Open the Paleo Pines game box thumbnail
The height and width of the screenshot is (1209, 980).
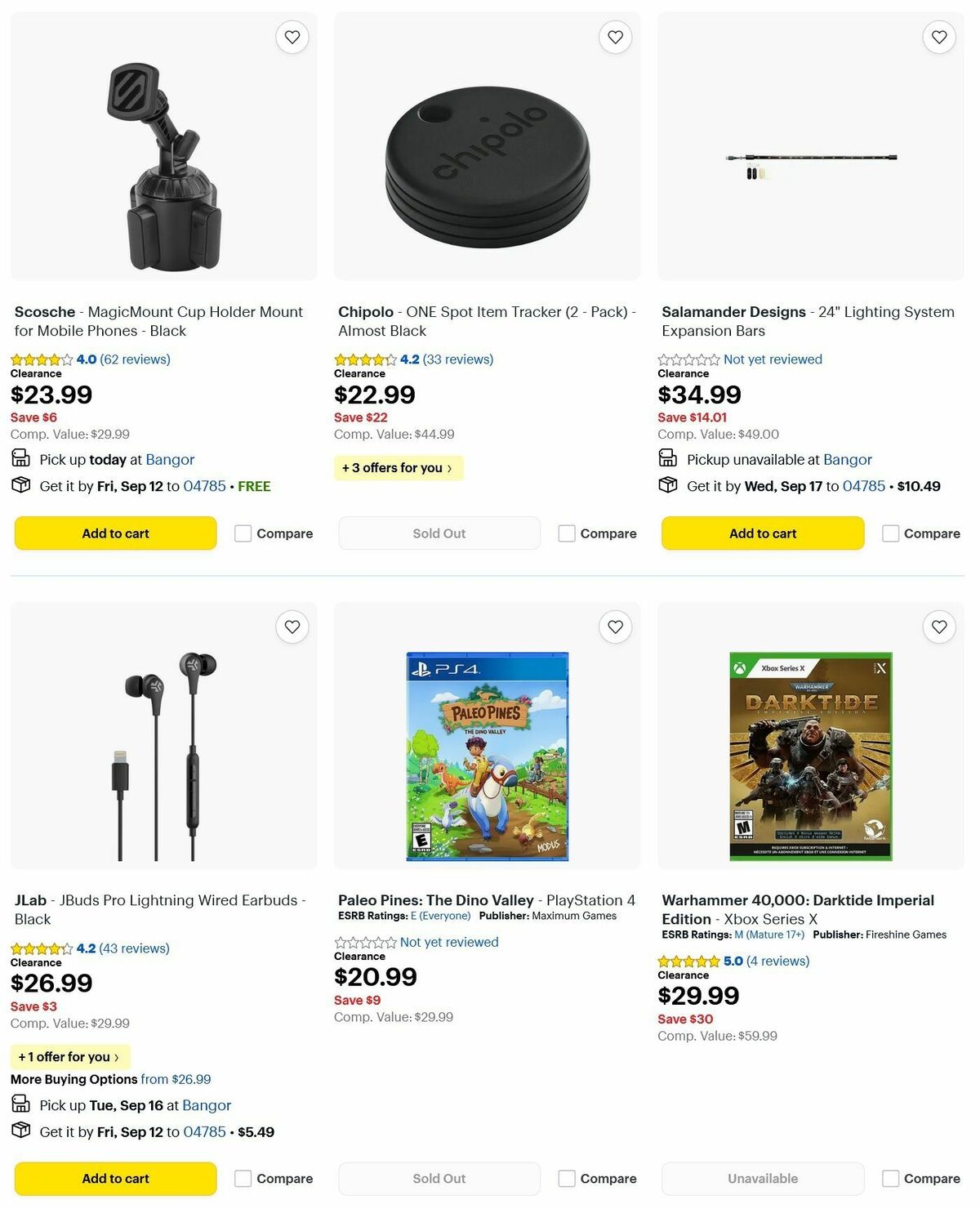[488, 756]
